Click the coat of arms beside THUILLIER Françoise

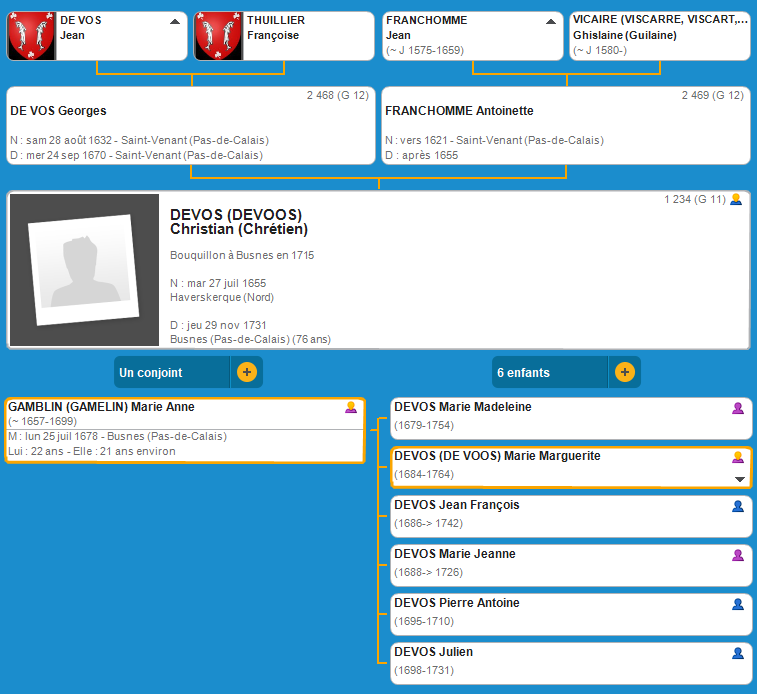pos(218,37)
